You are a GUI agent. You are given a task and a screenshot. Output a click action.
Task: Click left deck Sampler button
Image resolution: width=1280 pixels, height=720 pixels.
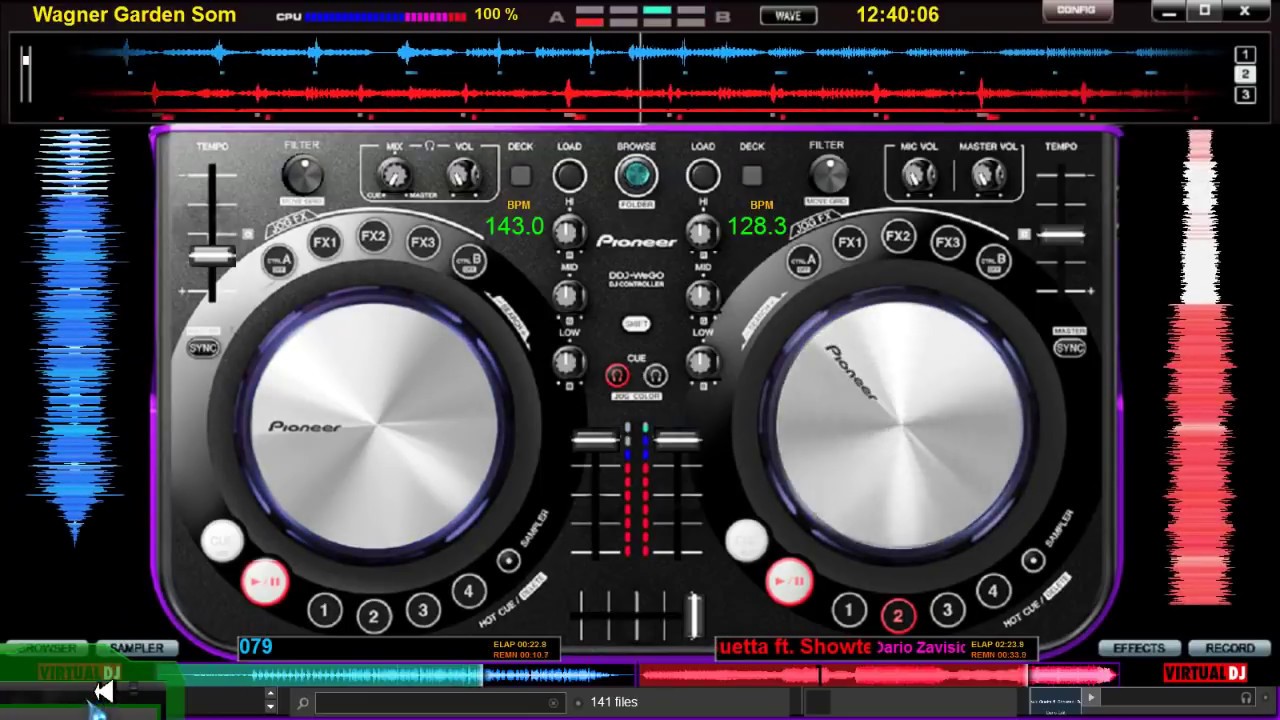click(509, 561)
